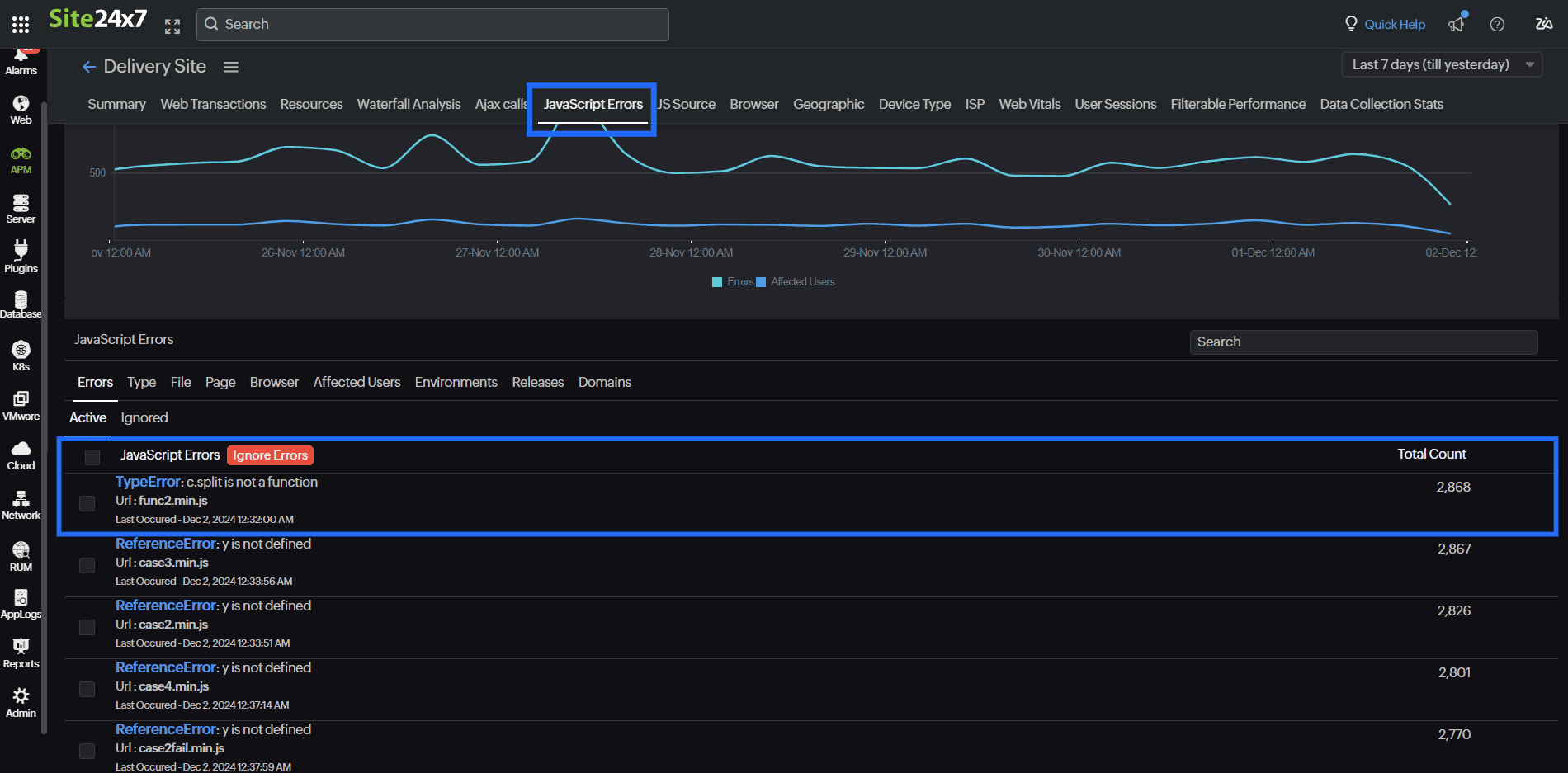Open VMware section in the sidebar
The image size is (1568, 773).
[21, 406]
